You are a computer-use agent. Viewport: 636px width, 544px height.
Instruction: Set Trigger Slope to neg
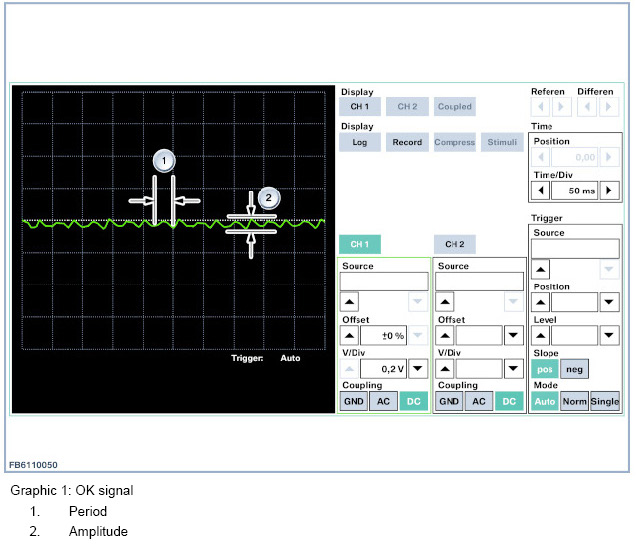tap(574, 369)
